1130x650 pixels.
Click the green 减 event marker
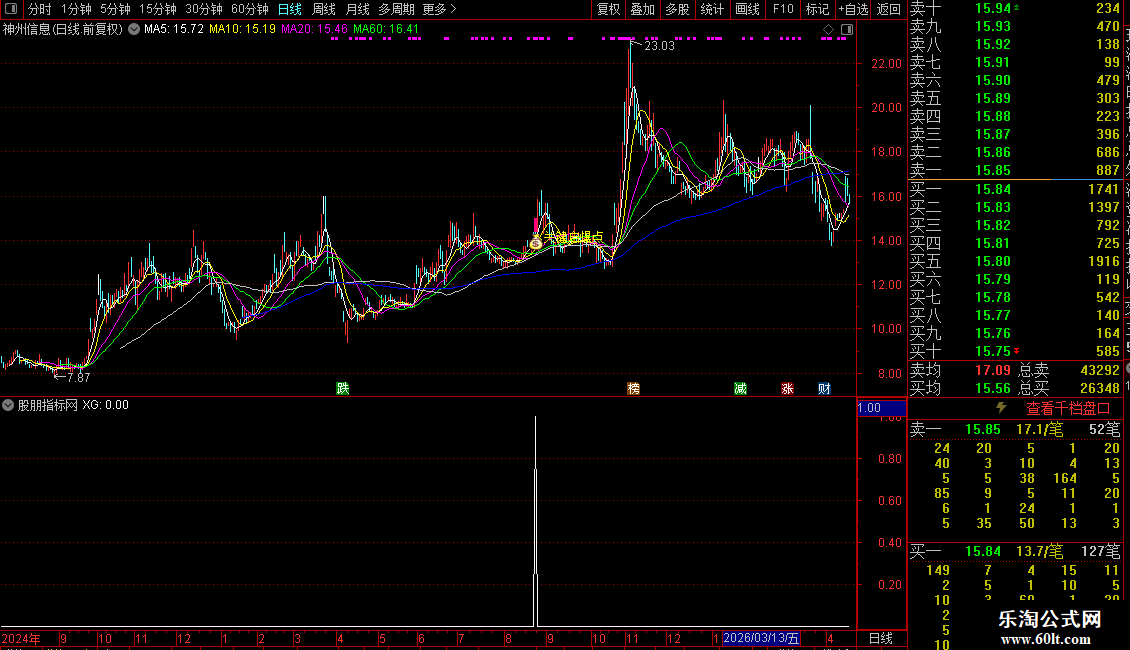click(740, 388)
